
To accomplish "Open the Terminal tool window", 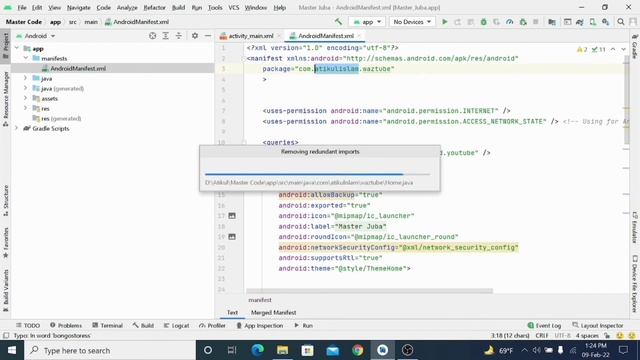I will (107, 325).
